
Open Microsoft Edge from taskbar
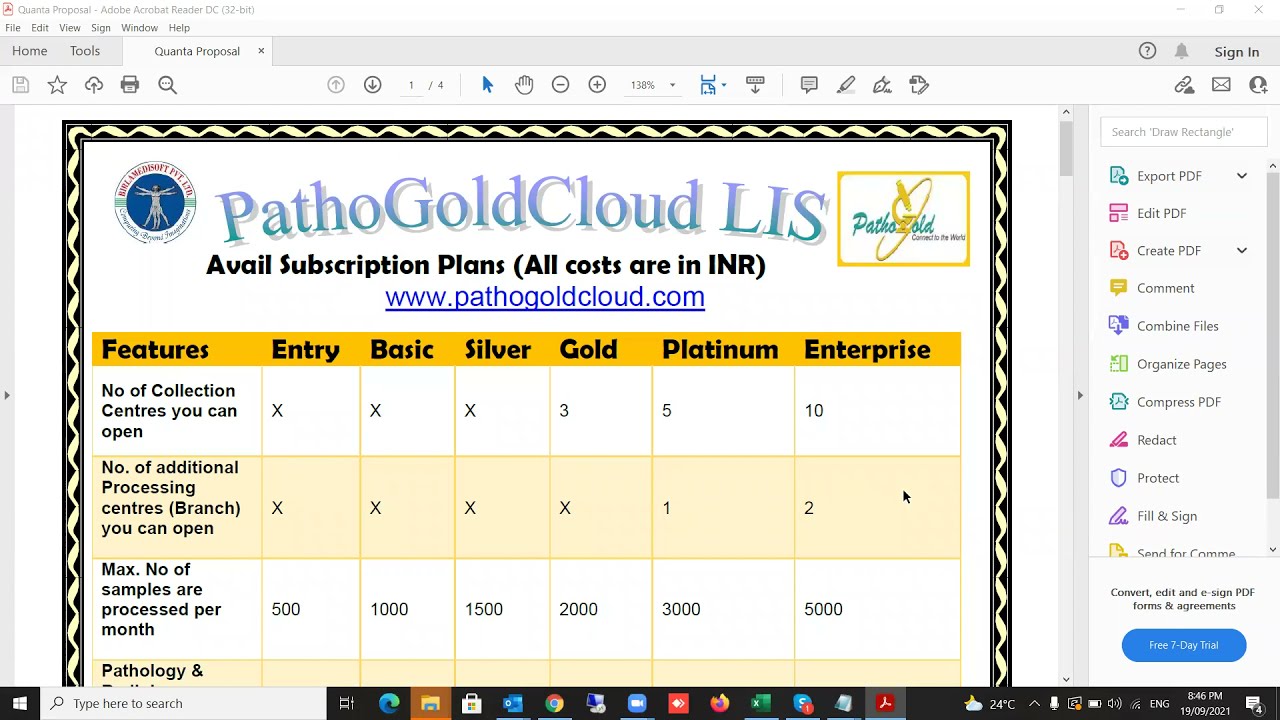click(389, 703)
